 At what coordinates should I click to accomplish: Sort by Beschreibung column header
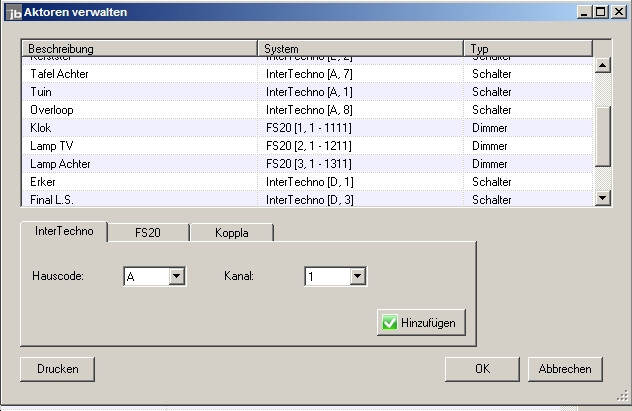pyautogui.click(x=139, y=49)
